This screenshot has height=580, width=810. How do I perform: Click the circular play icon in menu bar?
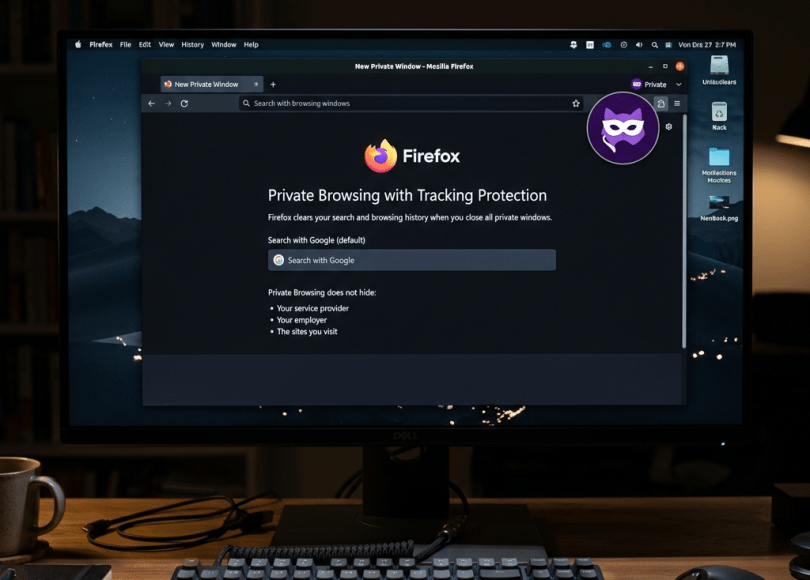pos(624,45)
